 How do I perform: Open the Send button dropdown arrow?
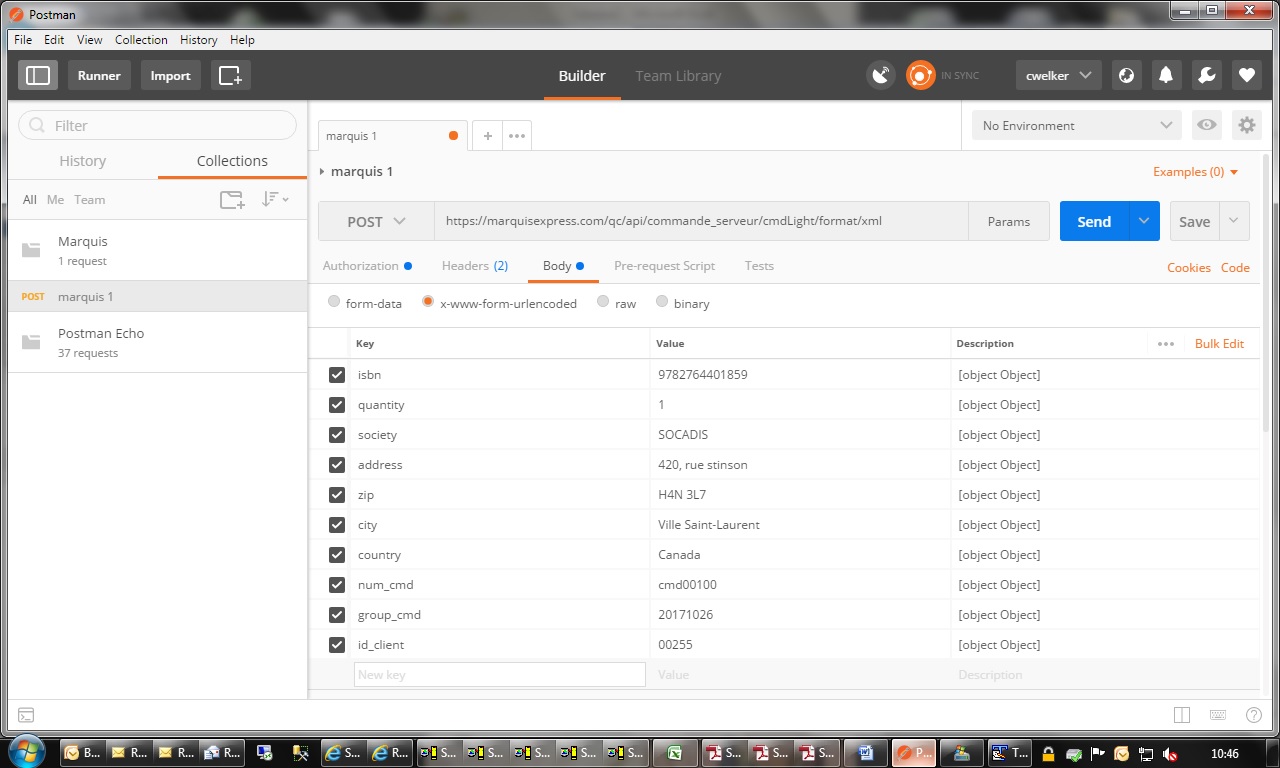click(x=1144, y=222)
